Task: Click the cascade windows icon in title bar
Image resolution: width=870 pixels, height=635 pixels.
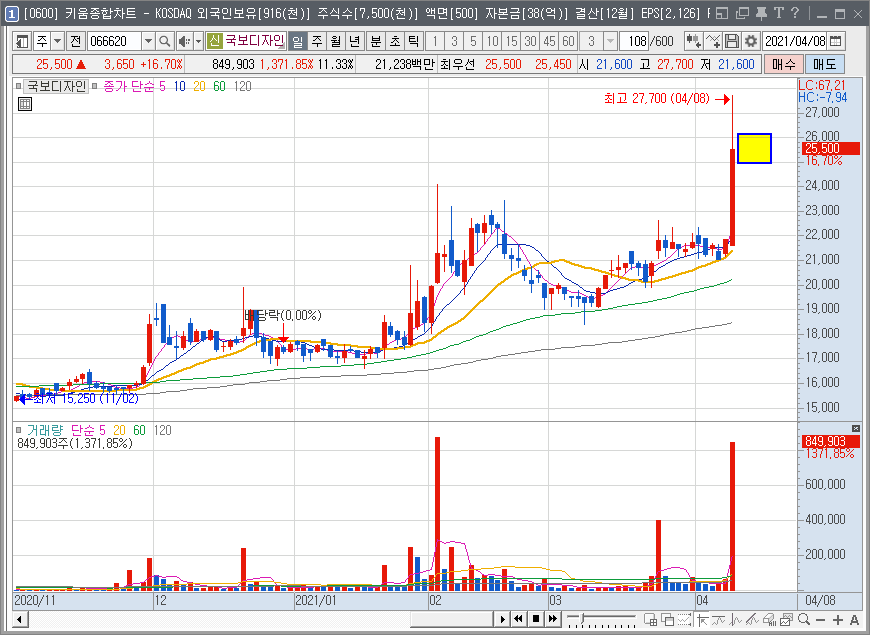Action: pos(742,13)
